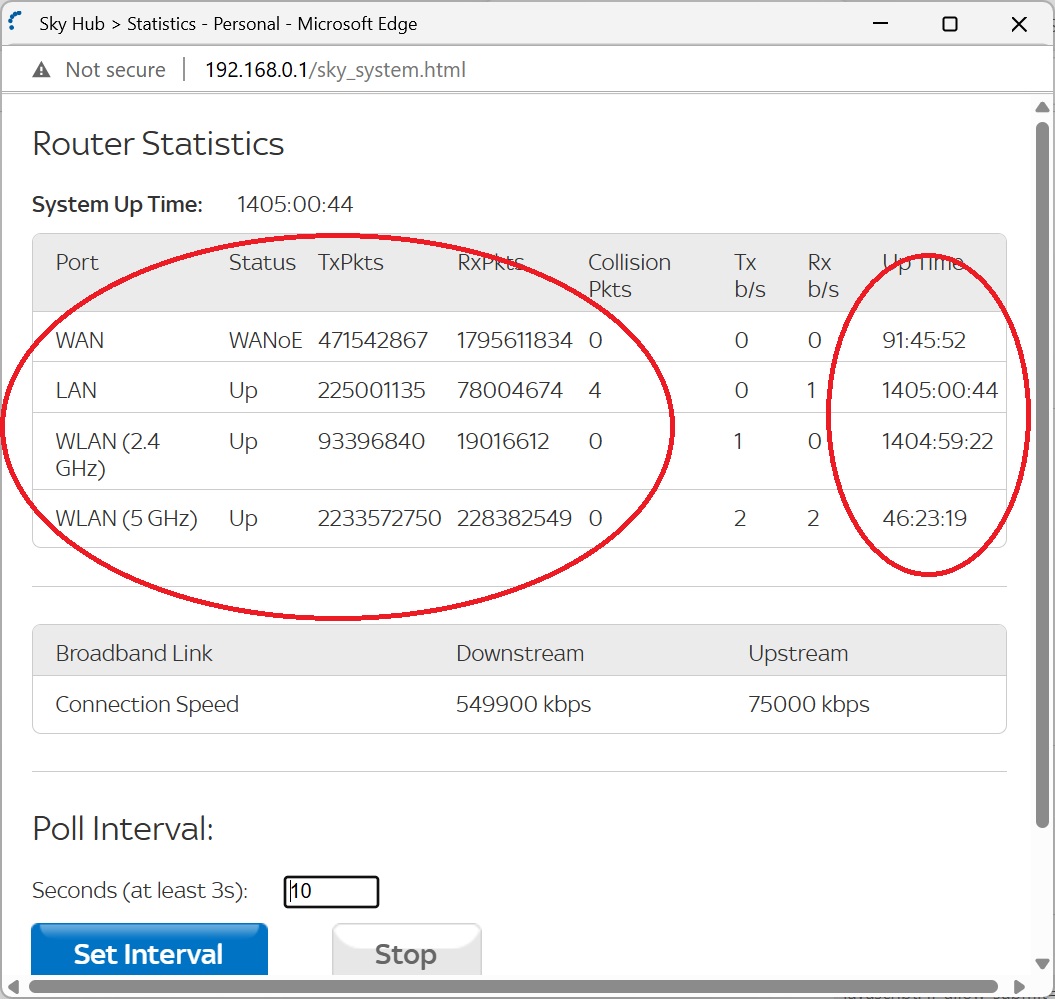The height and width of the screenshot is (999, 1055).
Task: Click the Not secure warning triangle icon
Action: point(39,69)
